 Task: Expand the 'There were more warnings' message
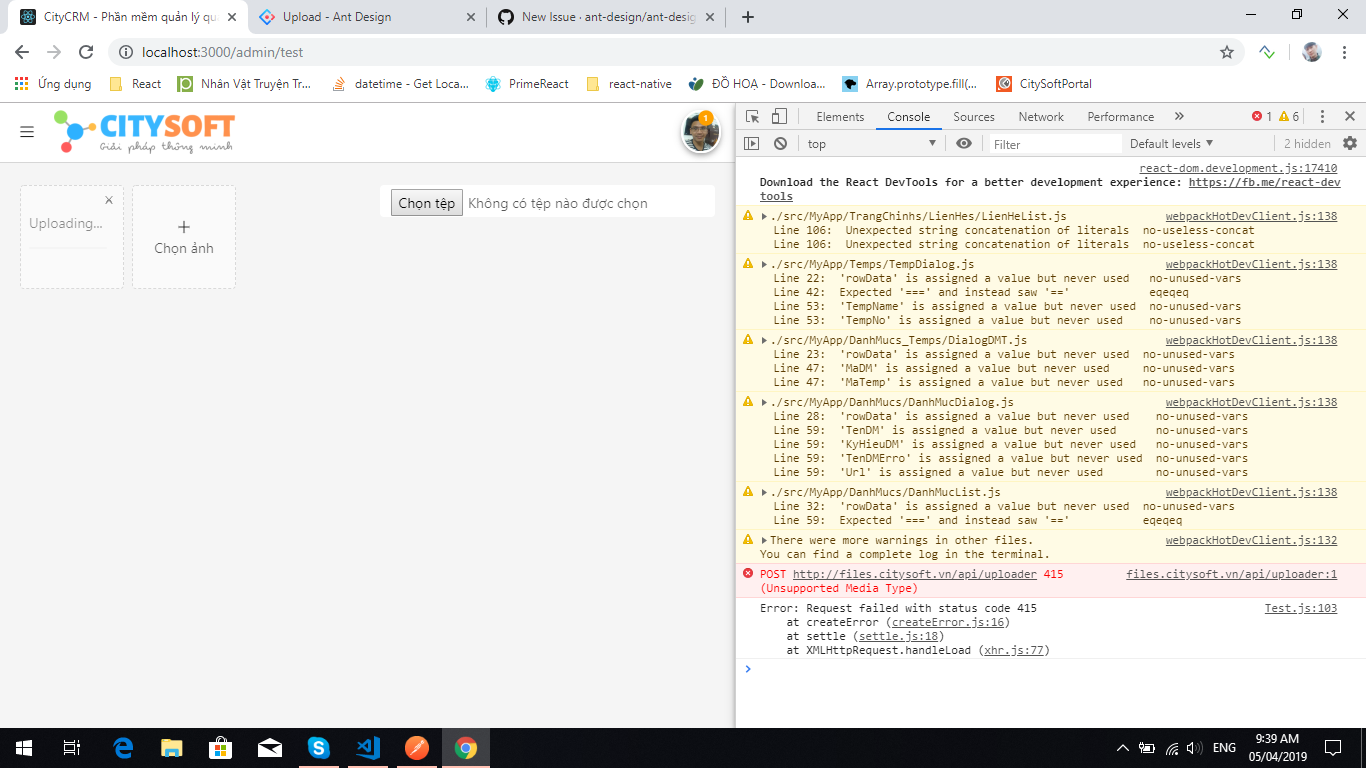tap(764, 540)
